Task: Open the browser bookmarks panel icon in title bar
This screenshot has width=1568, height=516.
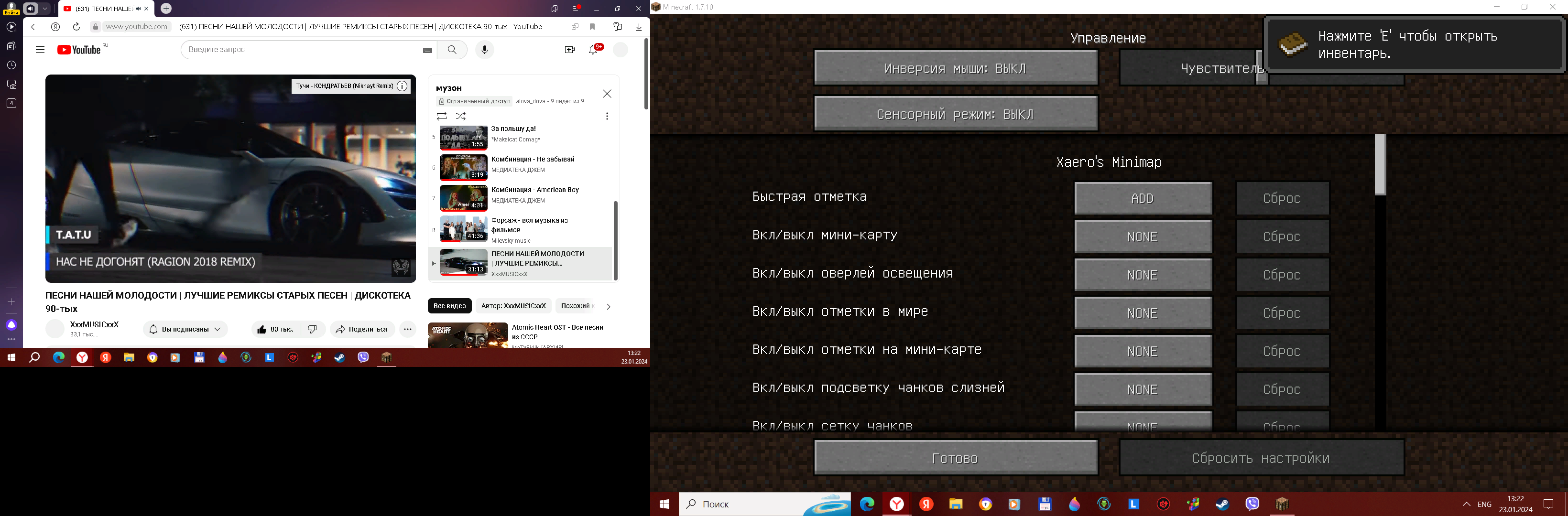Action: (555, 9)
